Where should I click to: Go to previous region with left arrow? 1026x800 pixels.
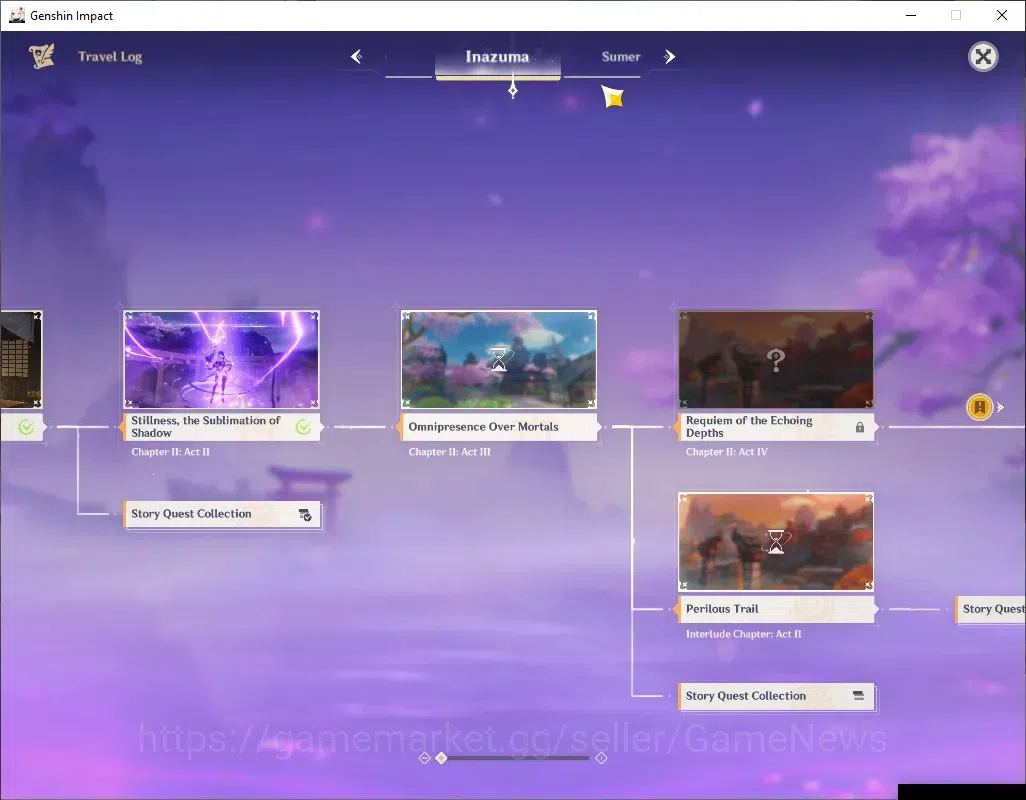357,57
